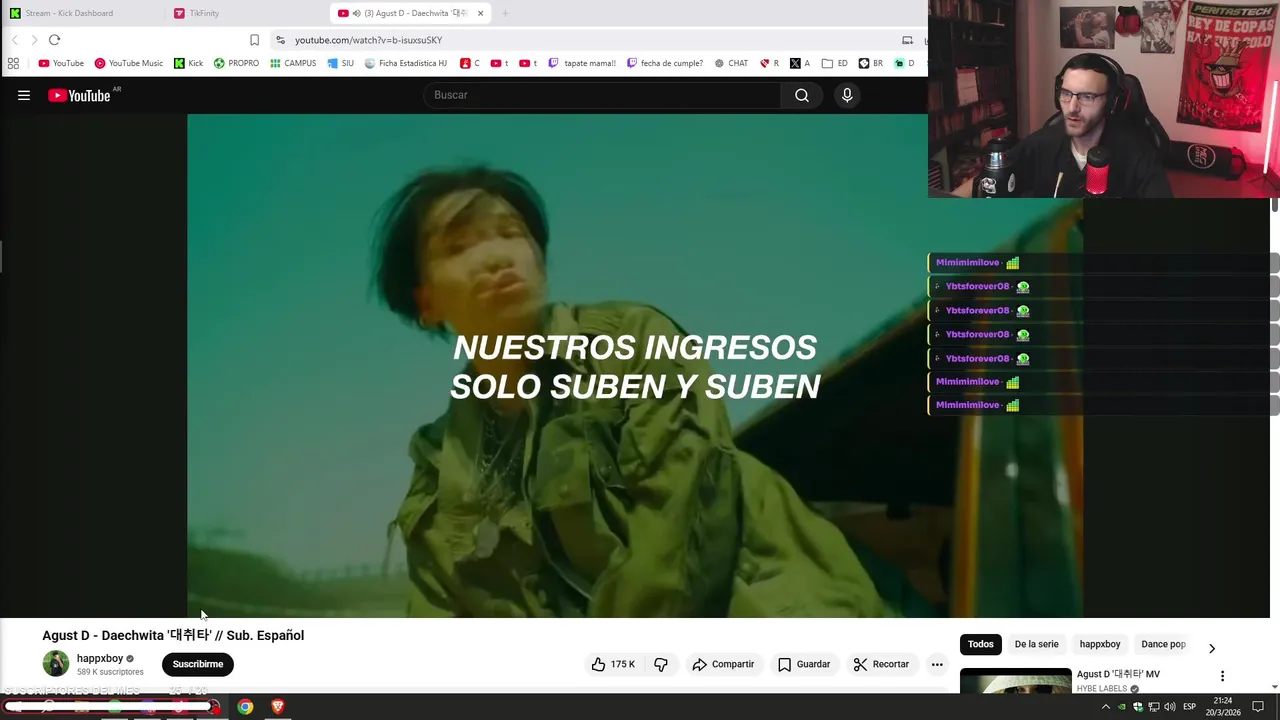Open the apps grid in bookmarks bar

coord(12,63)
